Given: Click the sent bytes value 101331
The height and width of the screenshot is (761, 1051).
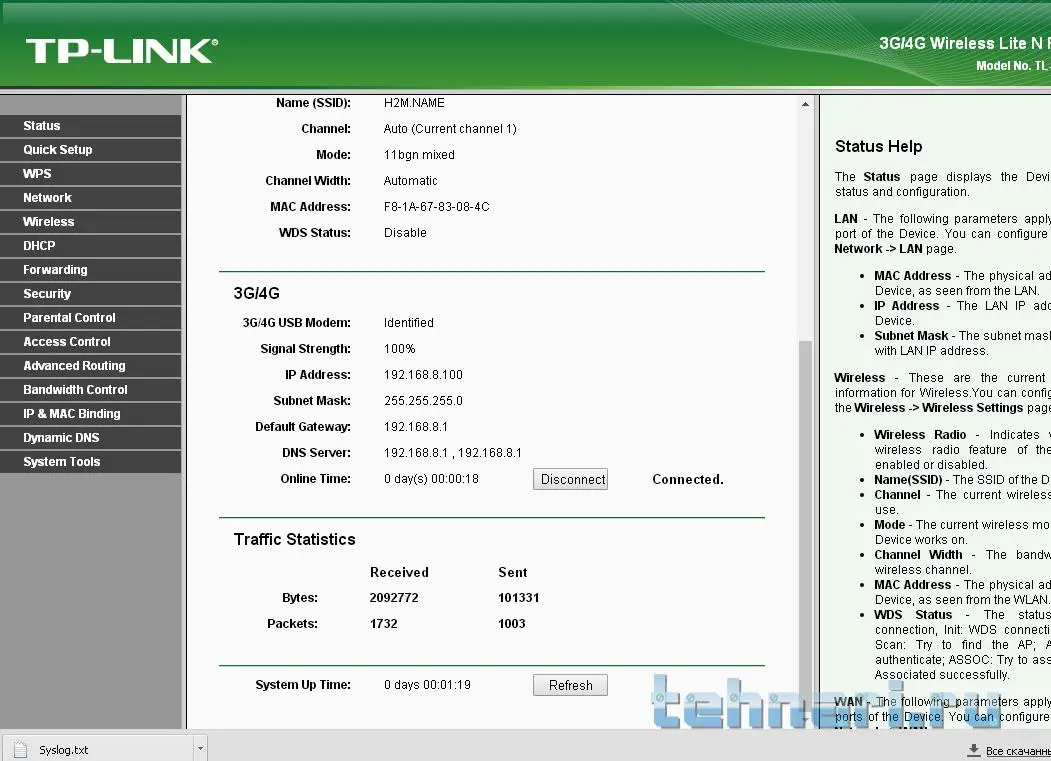Looking at the screenshot, I should tap(518, 597).
